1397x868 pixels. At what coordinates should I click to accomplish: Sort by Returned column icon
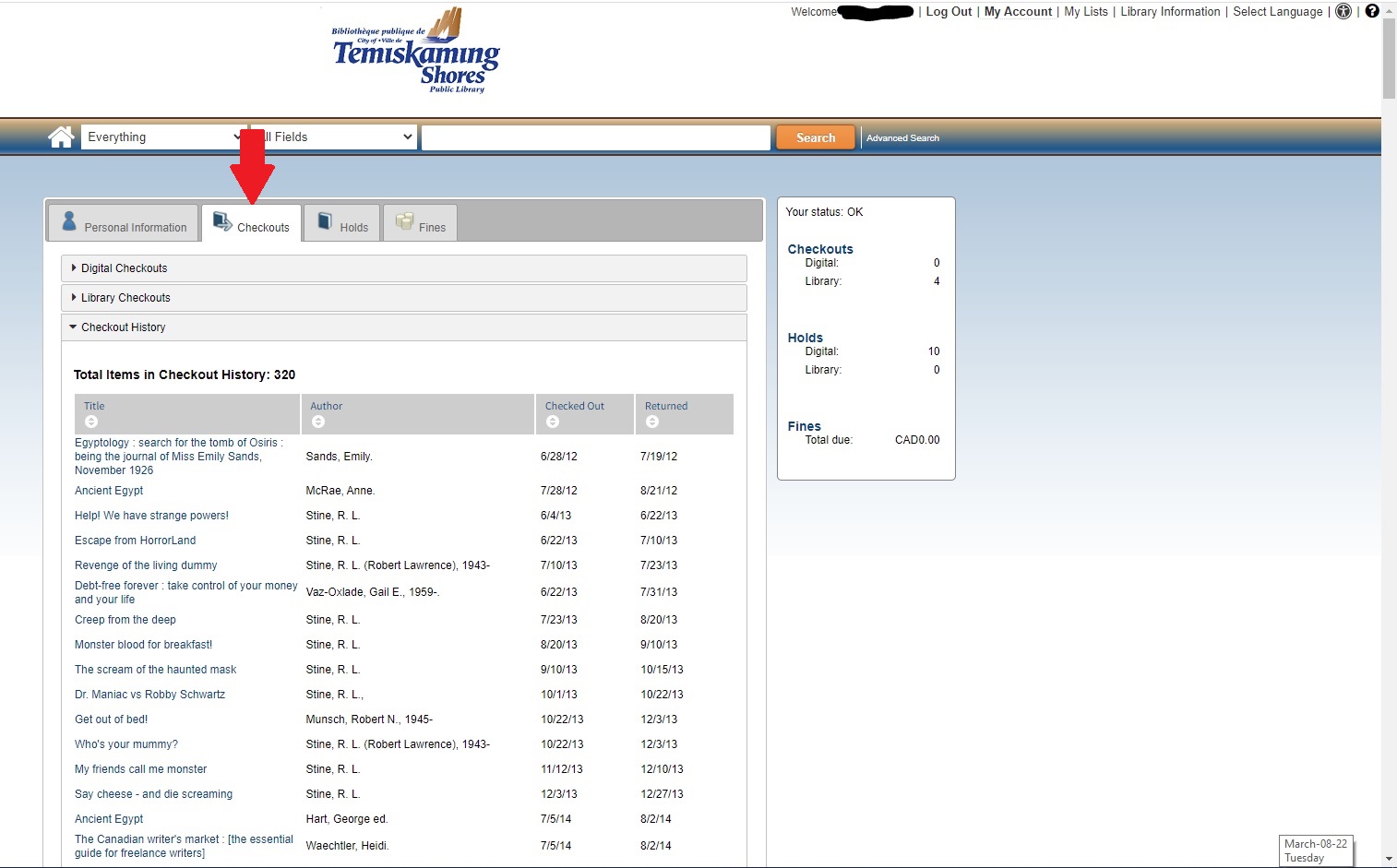tap(652, 422)
